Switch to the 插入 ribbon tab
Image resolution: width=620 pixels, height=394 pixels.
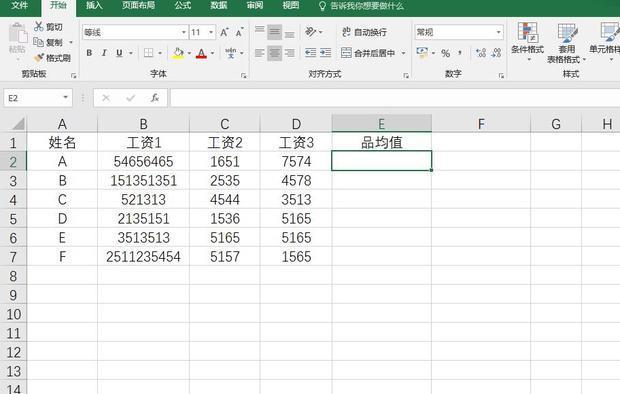(94, 6)
